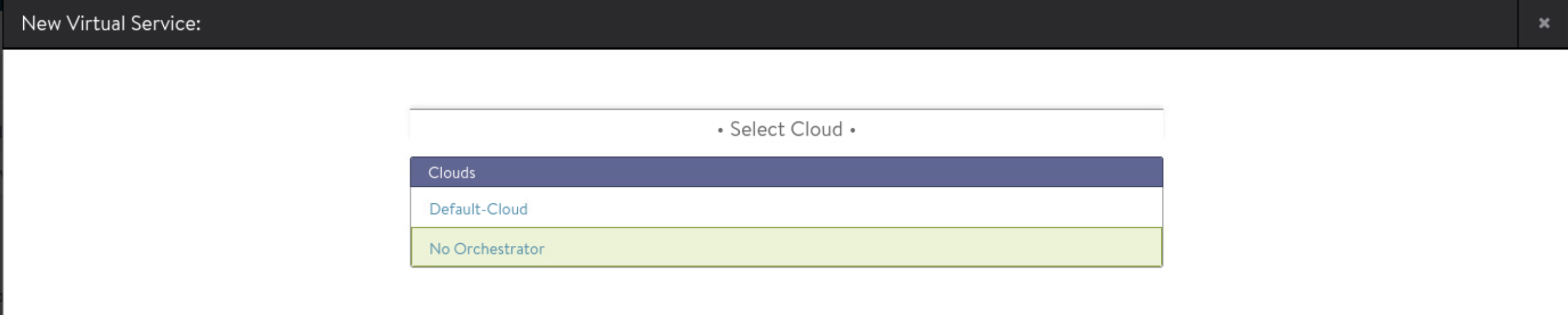Use No Orchestrator for the new service
Screen dimensions: 1568x315
point(487,249)
